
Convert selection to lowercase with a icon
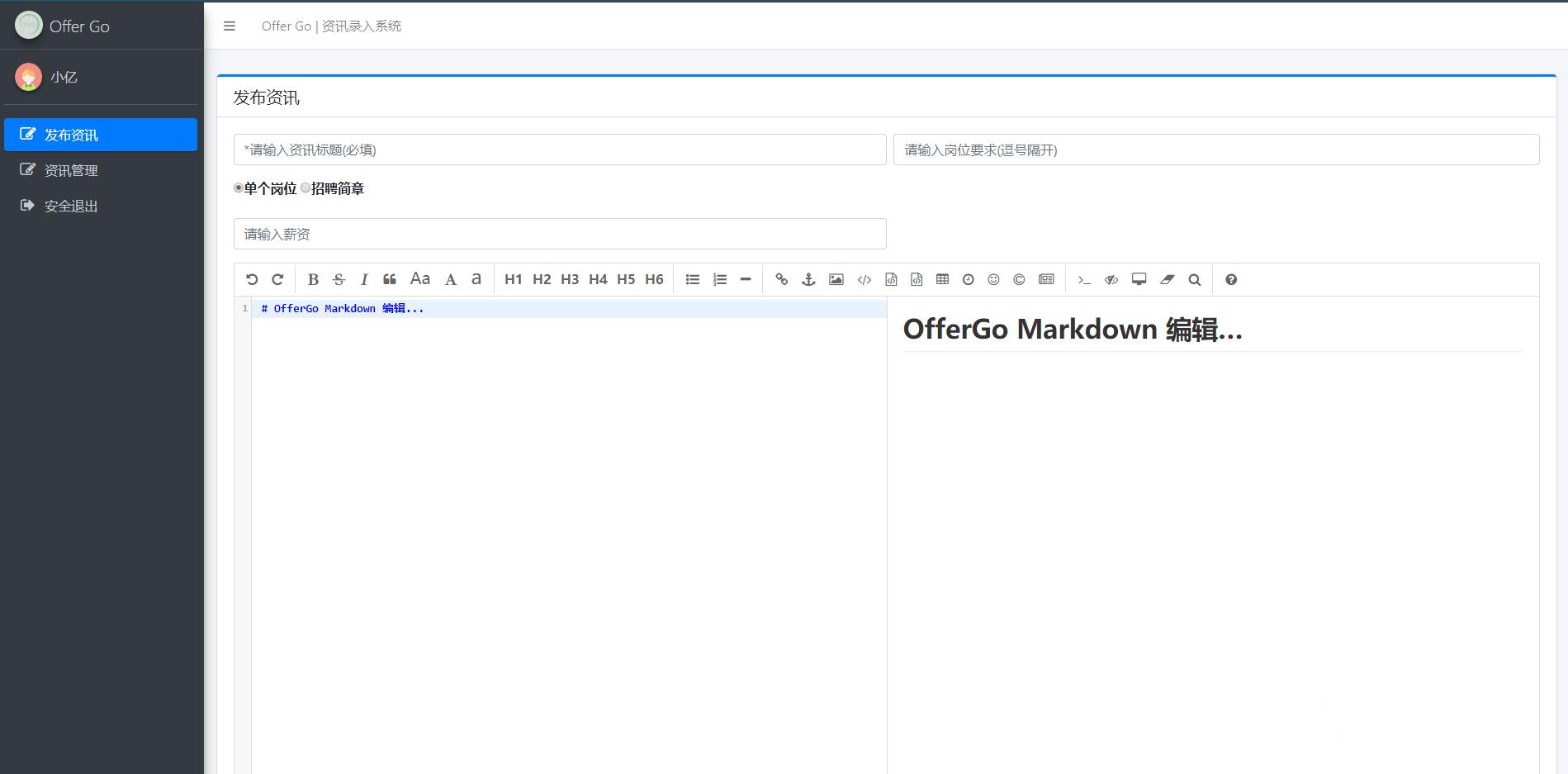coord(476,279)
